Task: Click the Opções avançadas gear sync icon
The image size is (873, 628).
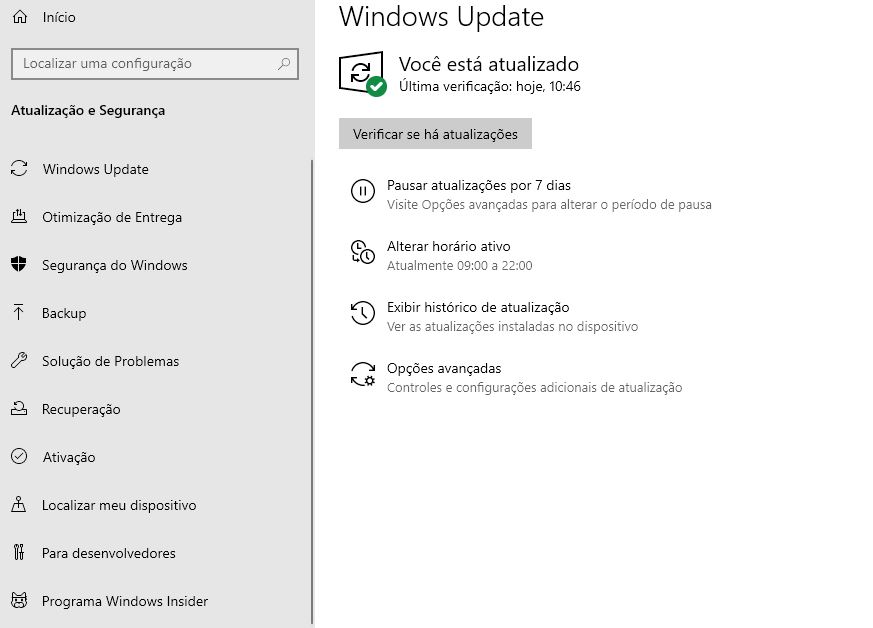Action: [362, 374]
